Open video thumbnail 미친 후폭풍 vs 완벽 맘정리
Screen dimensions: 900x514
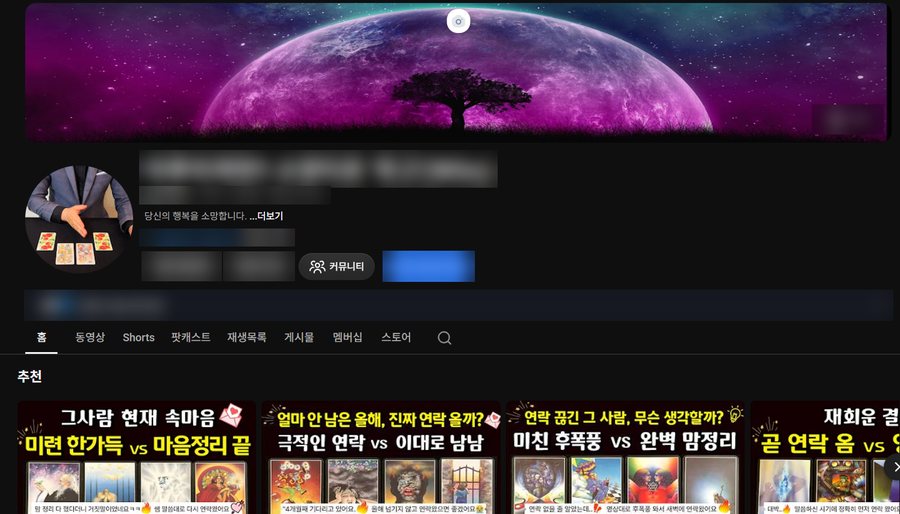pyautogui.click(x=626, y=457)
